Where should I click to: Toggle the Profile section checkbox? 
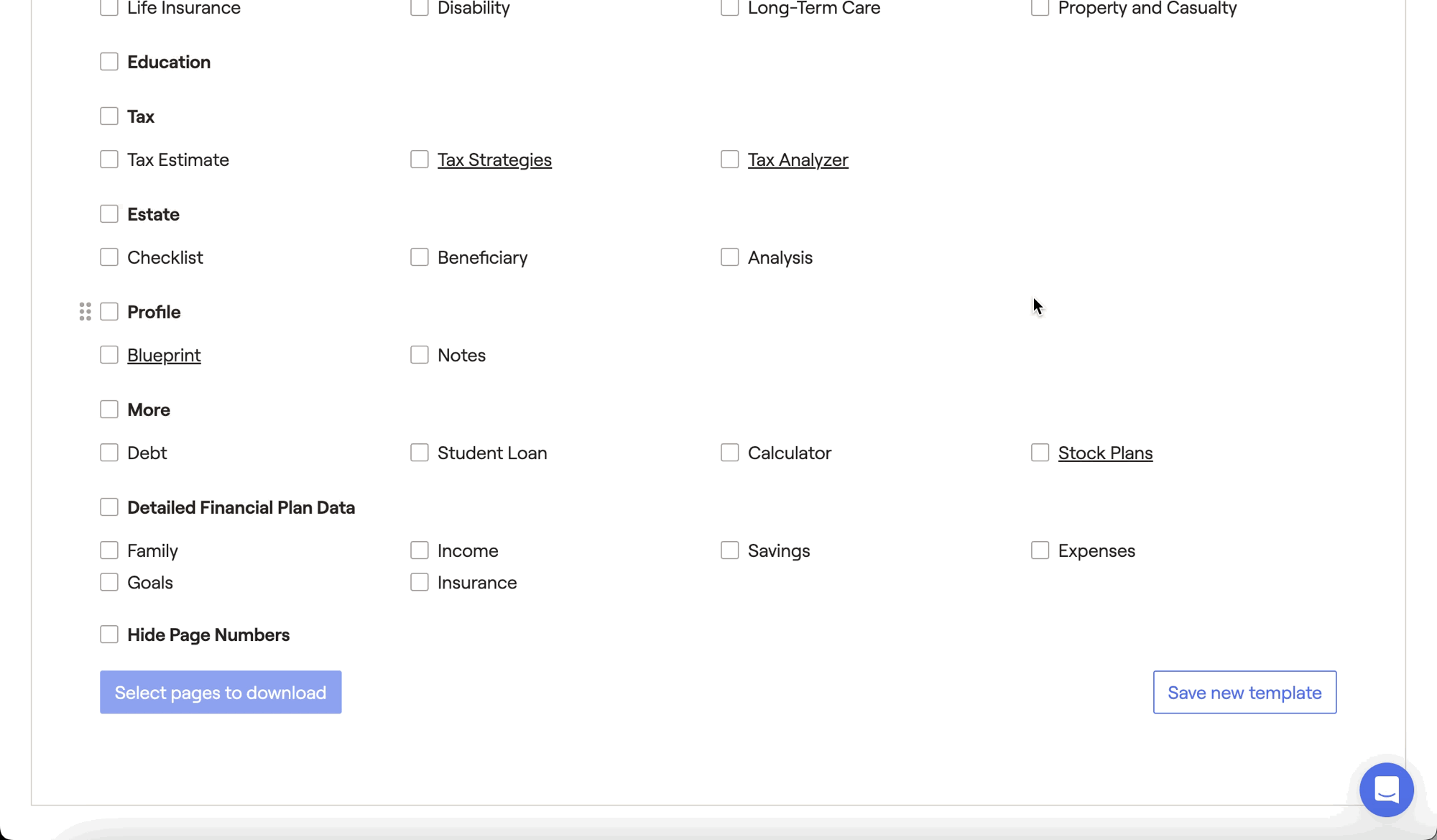pos(109,312)
